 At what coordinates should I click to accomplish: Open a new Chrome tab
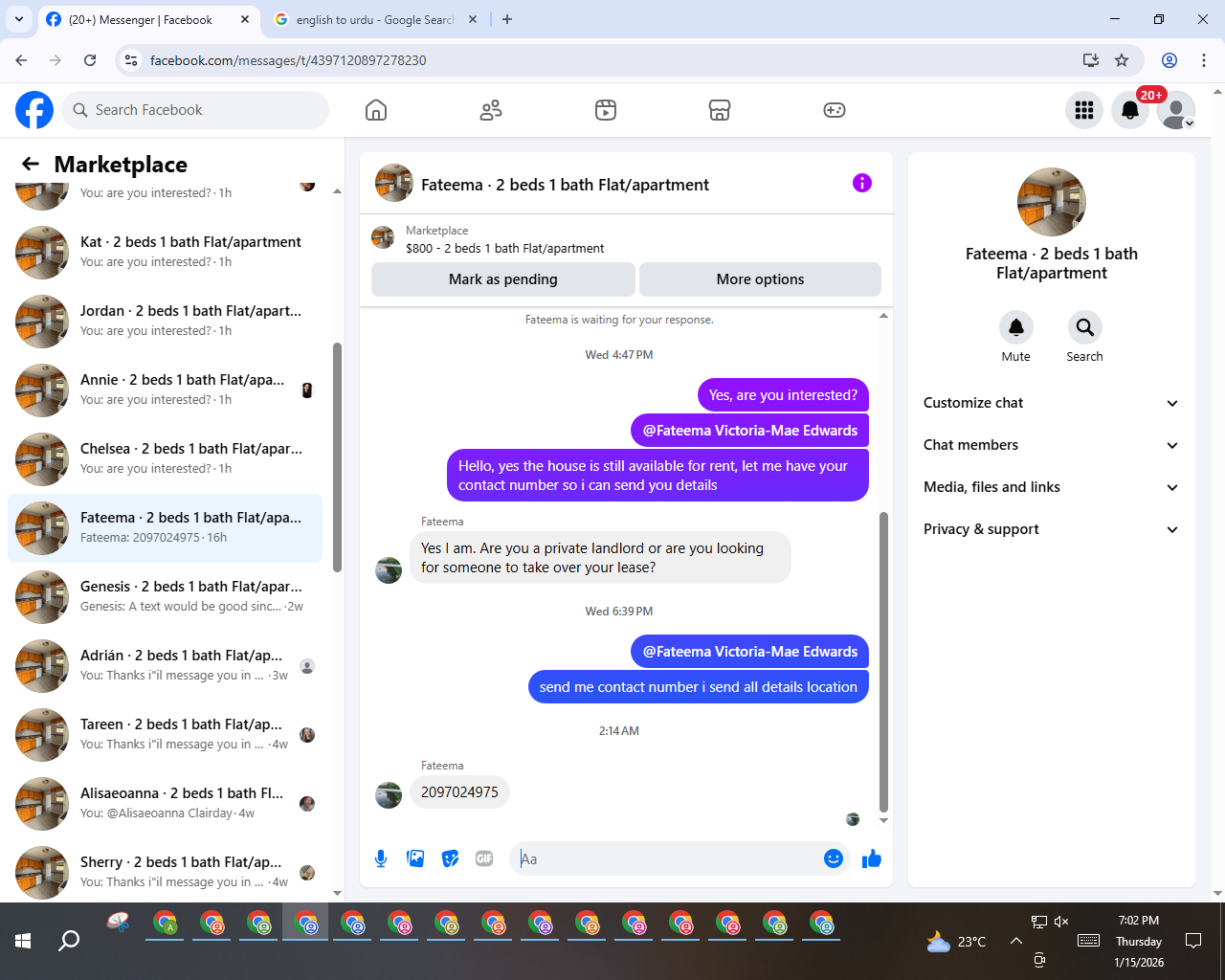click(507, 19)
